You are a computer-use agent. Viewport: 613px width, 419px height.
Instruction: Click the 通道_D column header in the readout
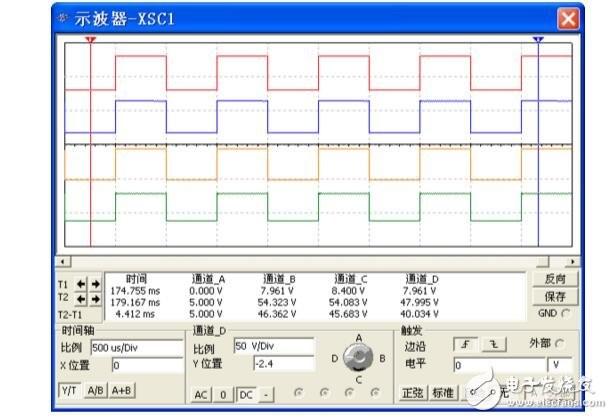point(422,279)
